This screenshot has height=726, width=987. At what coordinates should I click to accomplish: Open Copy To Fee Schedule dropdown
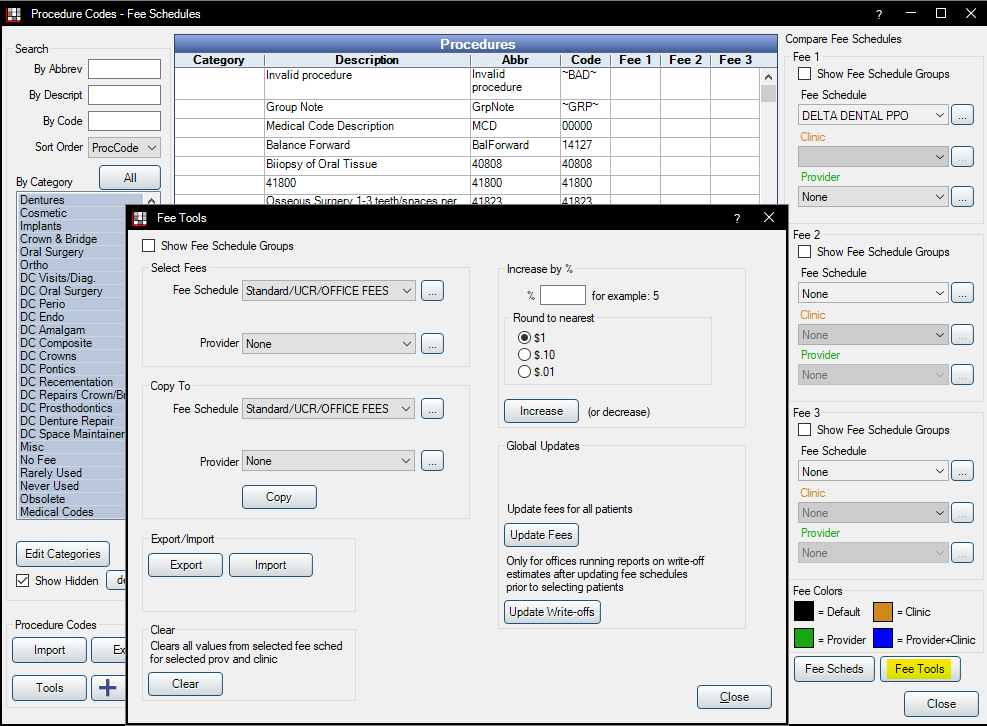[329, 409]
